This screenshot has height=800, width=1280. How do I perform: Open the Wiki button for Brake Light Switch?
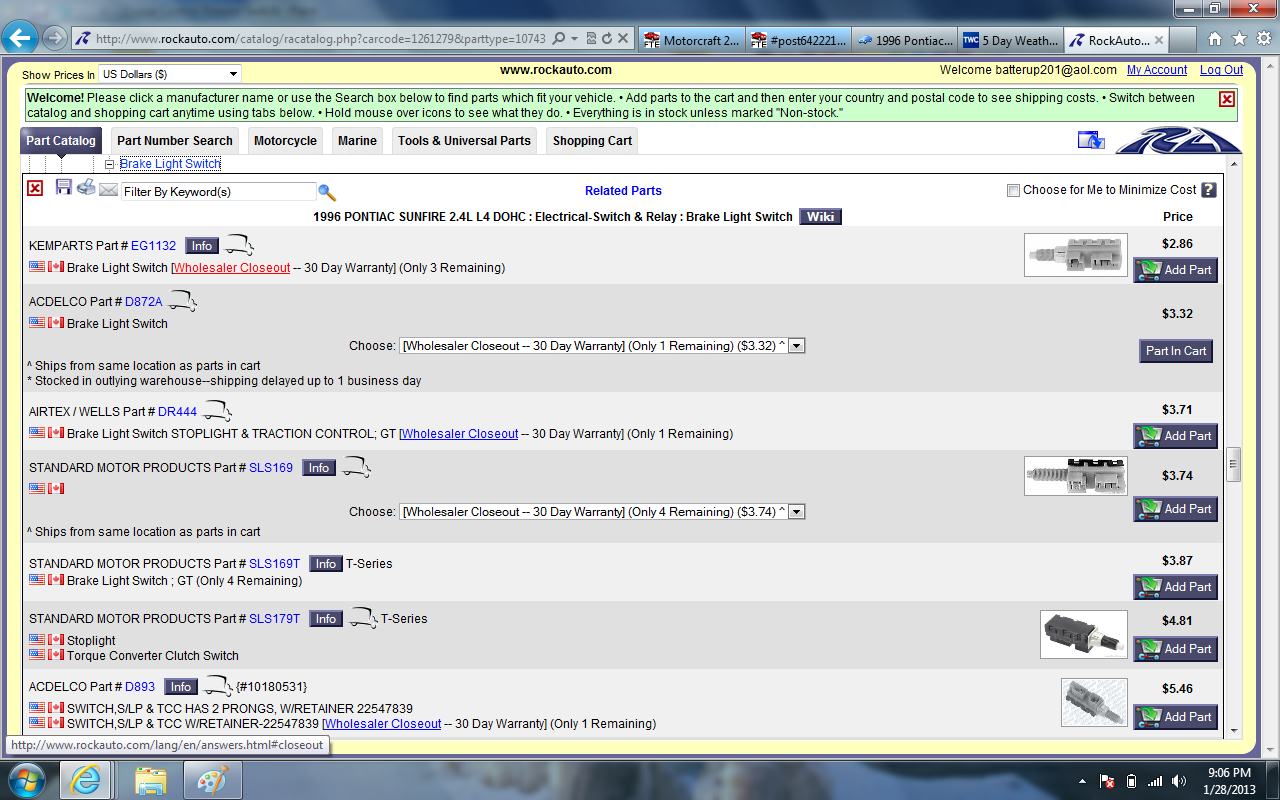(x=820, y=217)
